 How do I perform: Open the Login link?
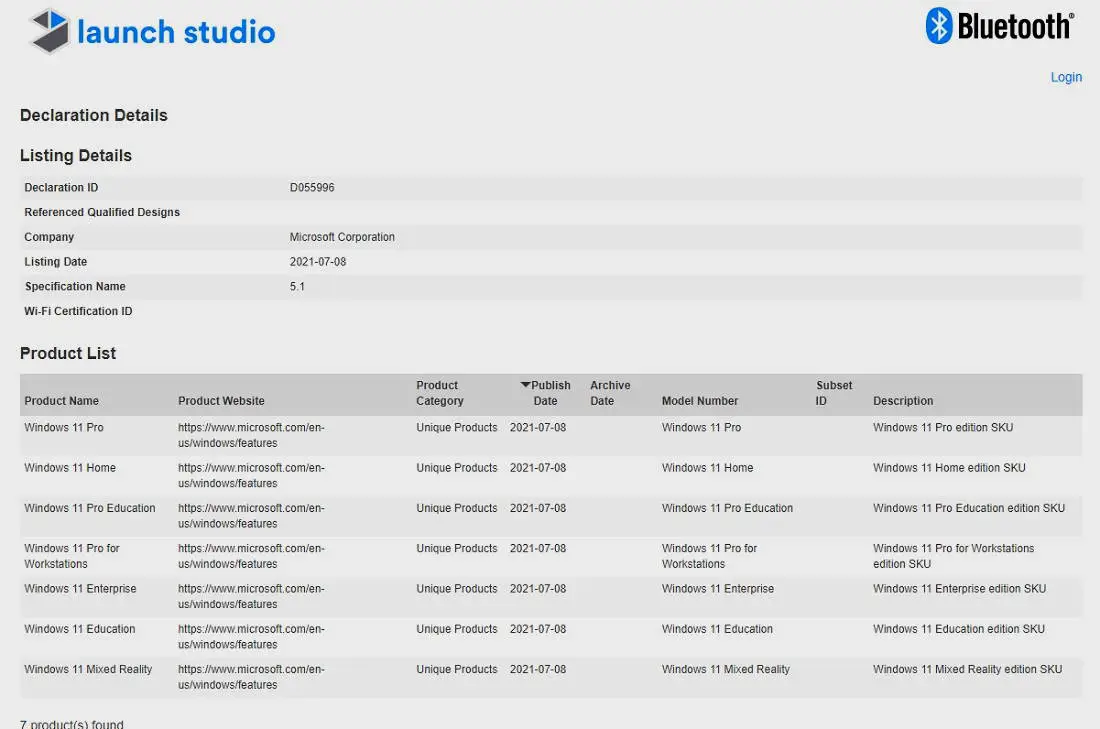[x=1066, y=77]
